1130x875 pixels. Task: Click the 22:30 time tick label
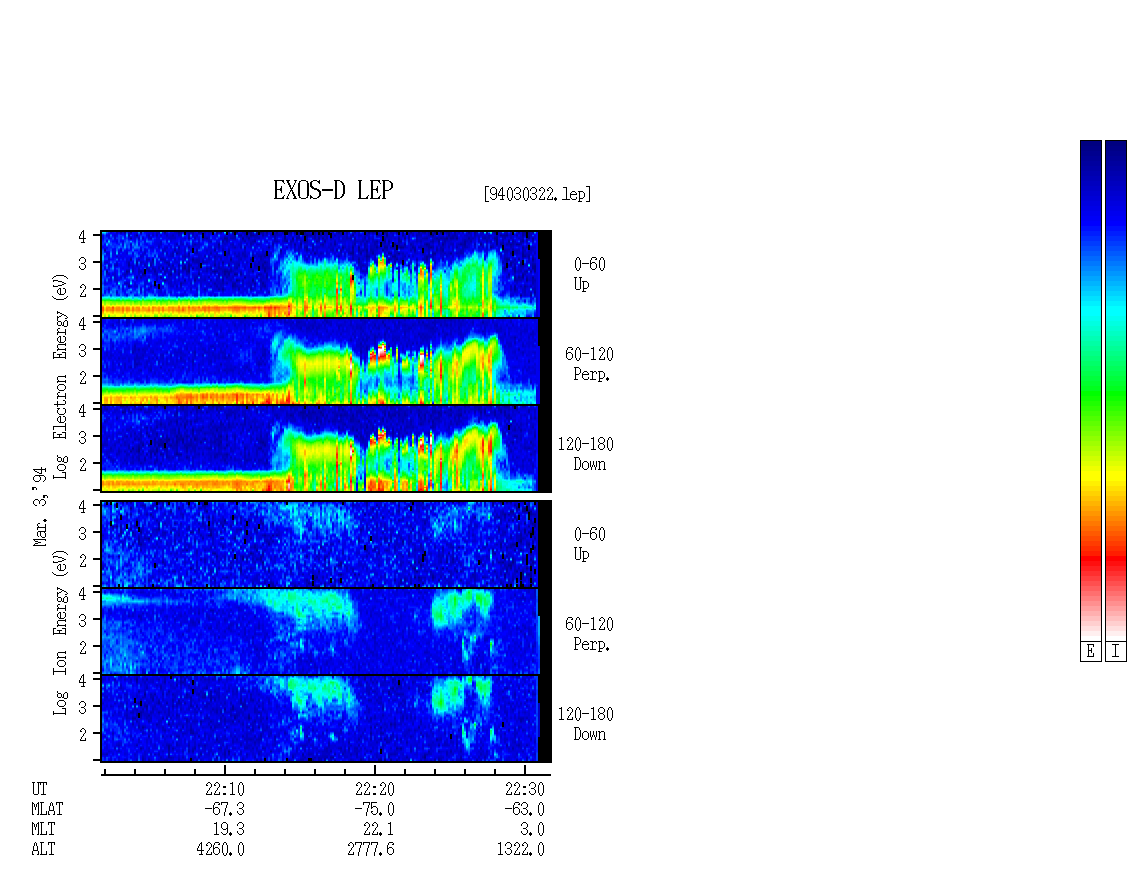[x=525, y=789]
